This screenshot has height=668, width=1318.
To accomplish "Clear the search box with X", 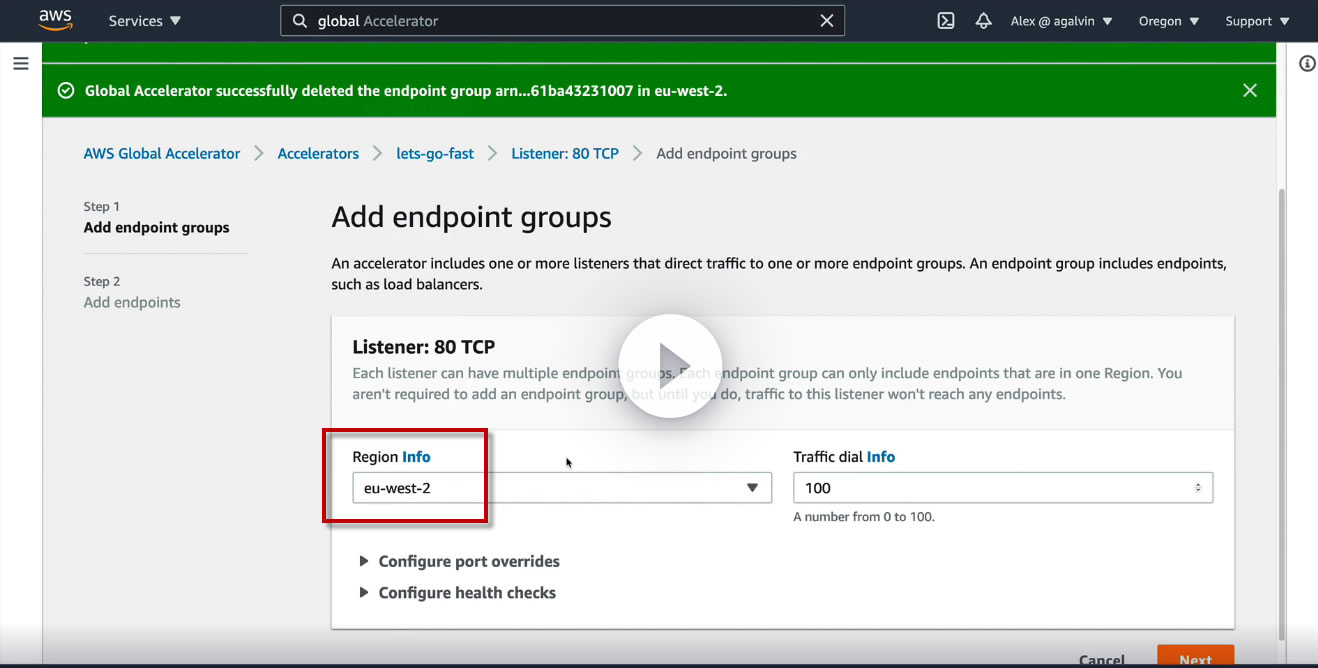I will point(826,21).
